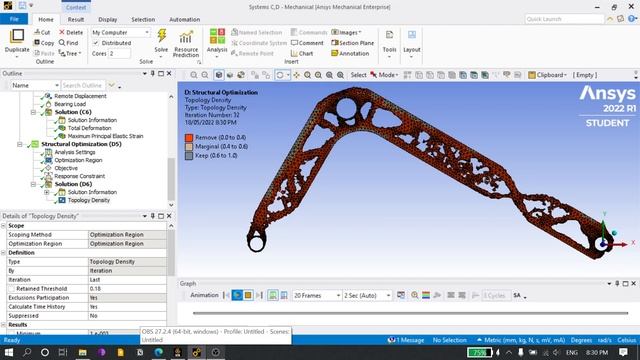Click the red Remove legend swatch
The image size is (640, 360).
pyautogui.click(x=189, y=138)
